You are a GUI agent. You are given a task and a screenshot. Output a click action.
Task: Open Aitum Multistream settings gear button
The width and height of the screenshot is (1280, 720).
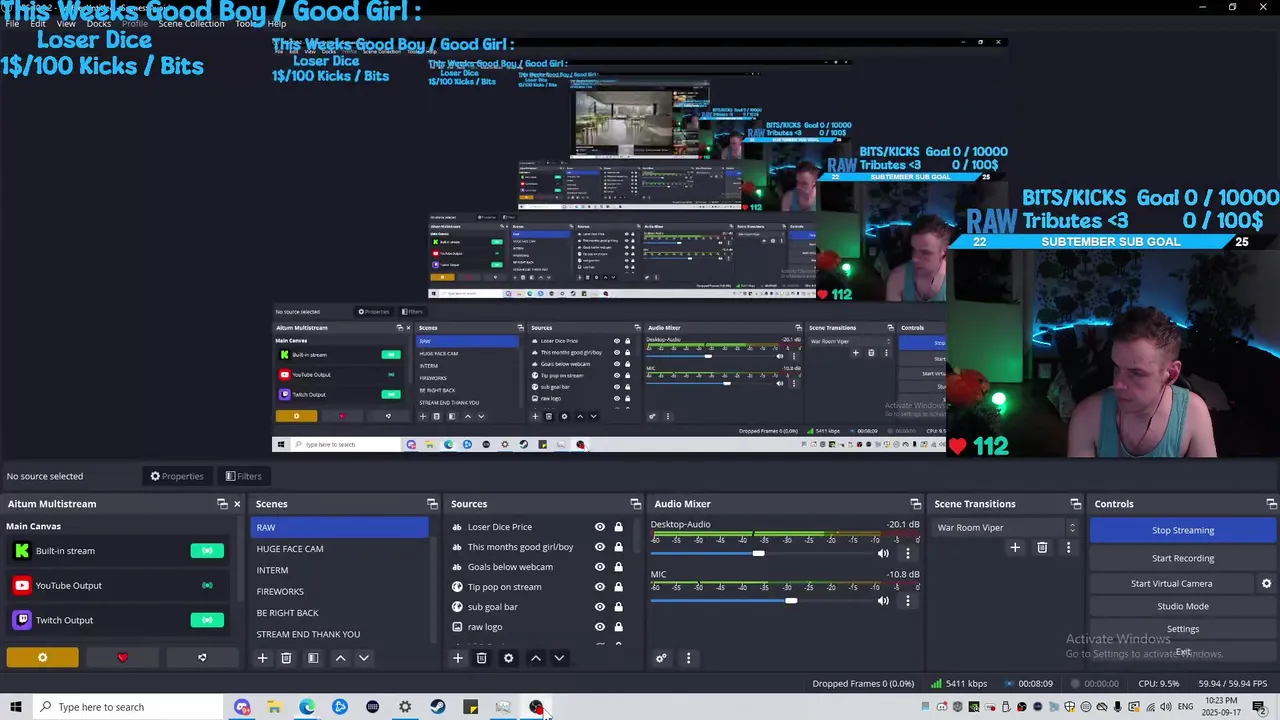click(x=42, y=658)
